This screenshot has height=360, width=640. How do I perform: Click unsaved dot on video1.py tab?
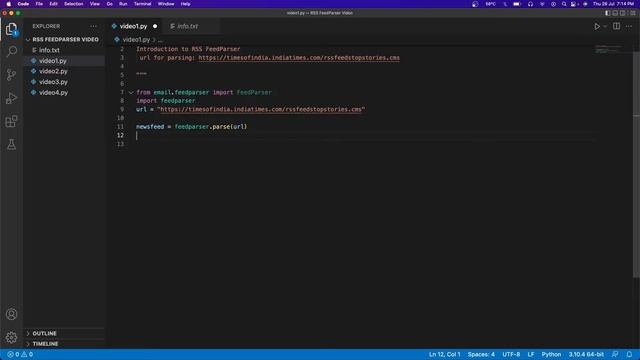point(155,26)
